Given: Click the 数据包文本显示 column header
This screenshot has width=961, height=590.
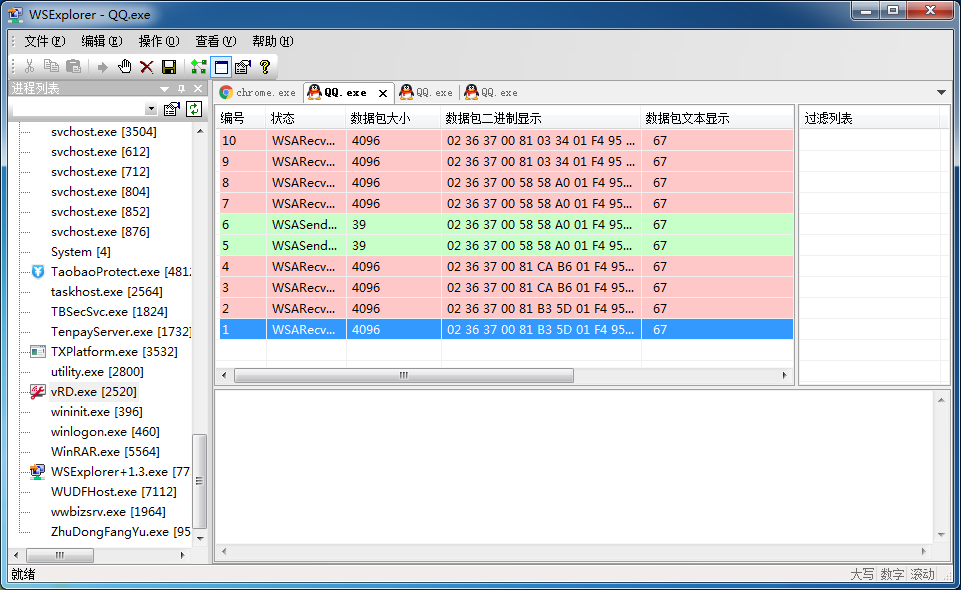Looking at the screenshot, I should (x=717, y=118).
